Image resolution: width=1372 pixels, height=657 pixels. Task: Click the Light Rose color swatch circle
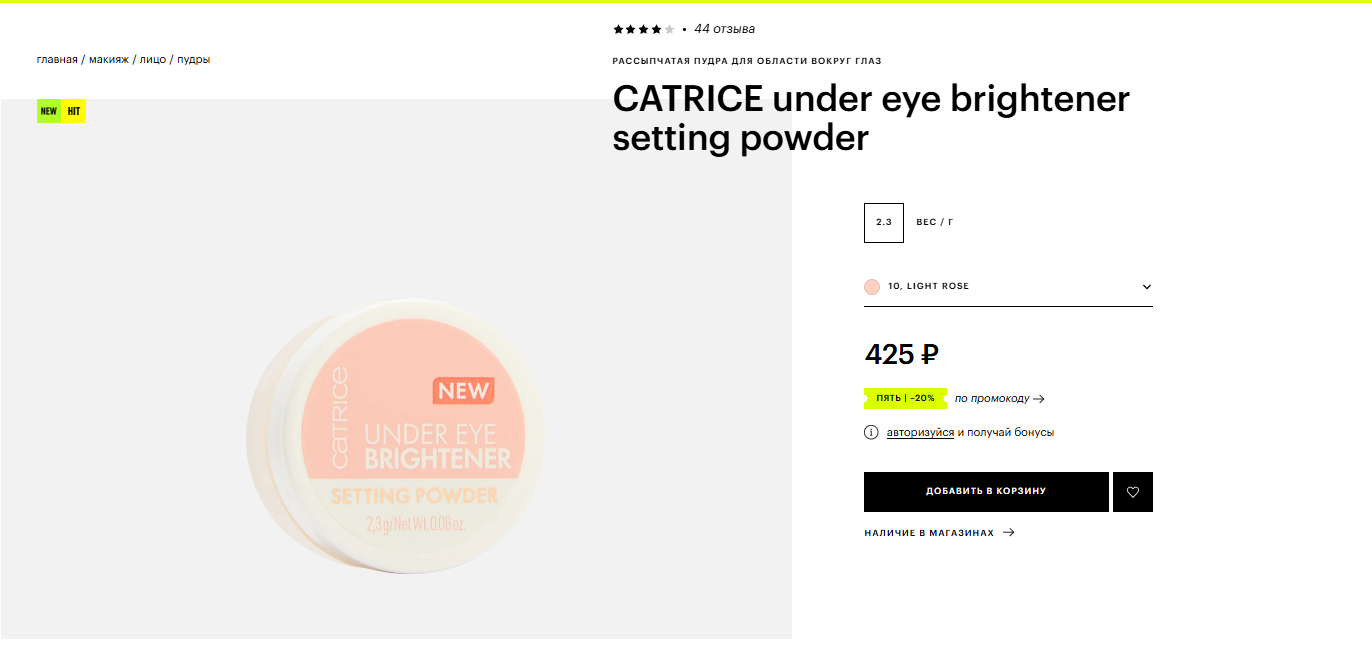(x=872, y=286)
